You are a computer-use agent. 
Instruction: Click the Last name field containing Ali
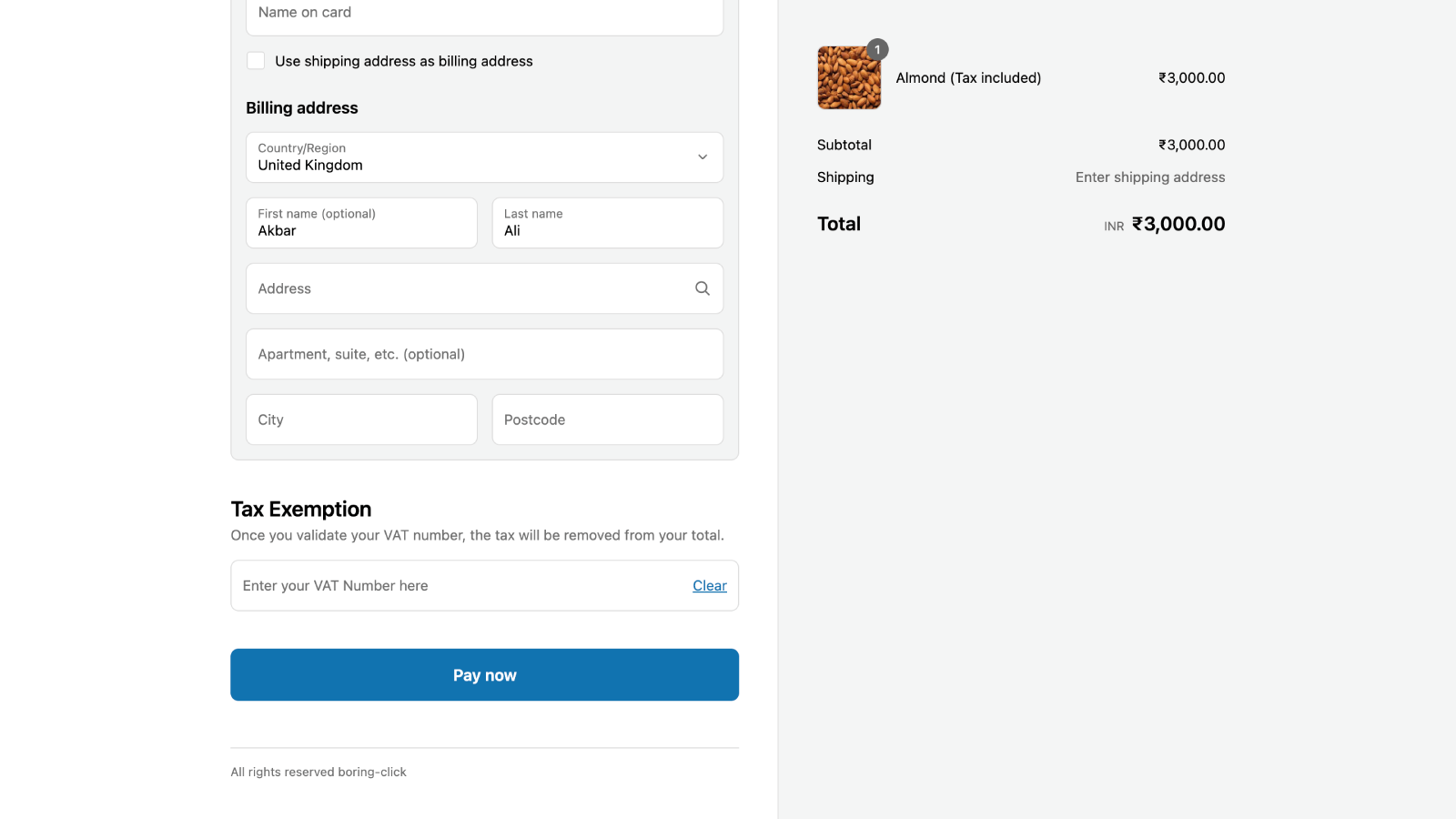pyautogui.click(x=608, y=223)
